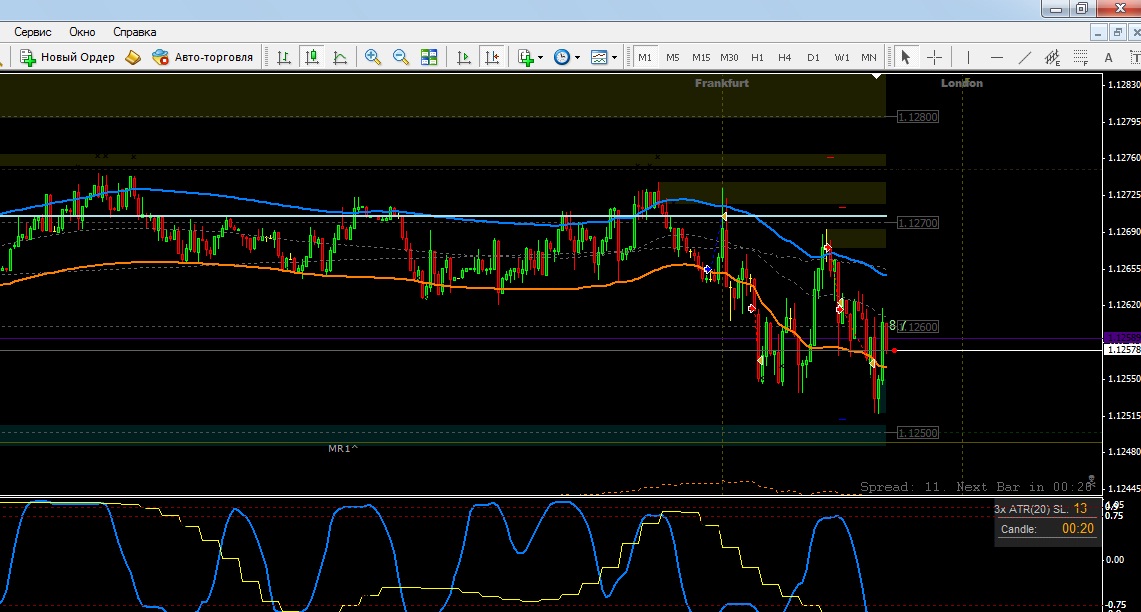Switch to MN monthly timeframe

click(869, 57)
